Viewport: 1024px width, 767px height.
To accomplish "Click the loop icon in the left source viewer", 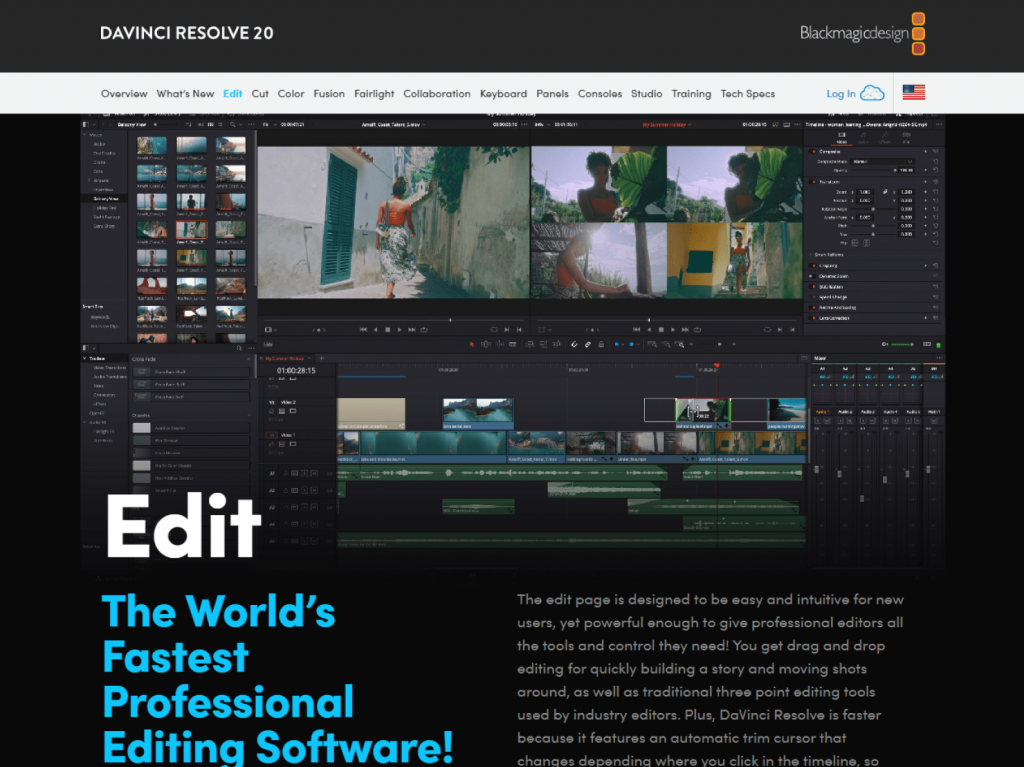I will [425, 329].
